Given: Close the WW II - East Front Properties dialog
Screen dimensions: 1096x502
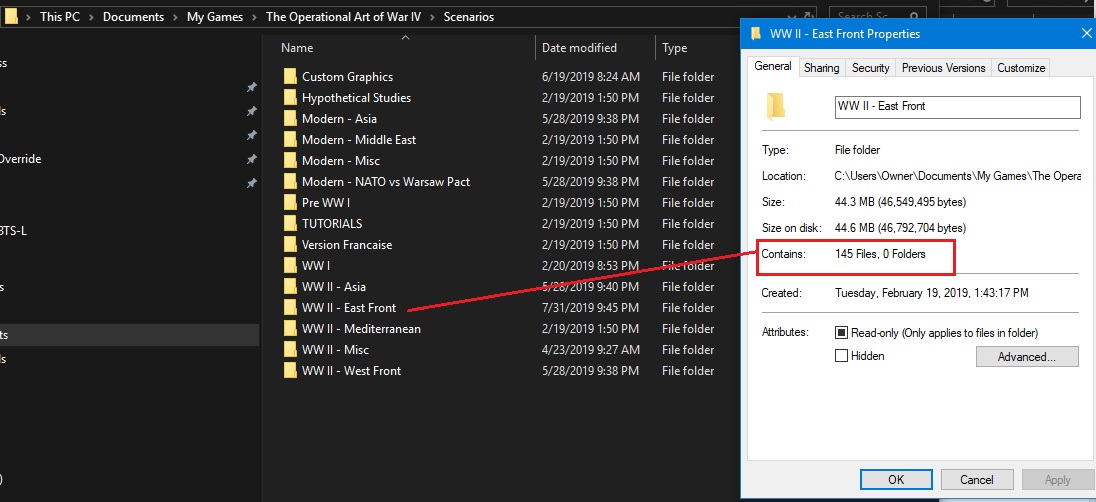Looking at the screenshot, I should (x=1086, y=34).
